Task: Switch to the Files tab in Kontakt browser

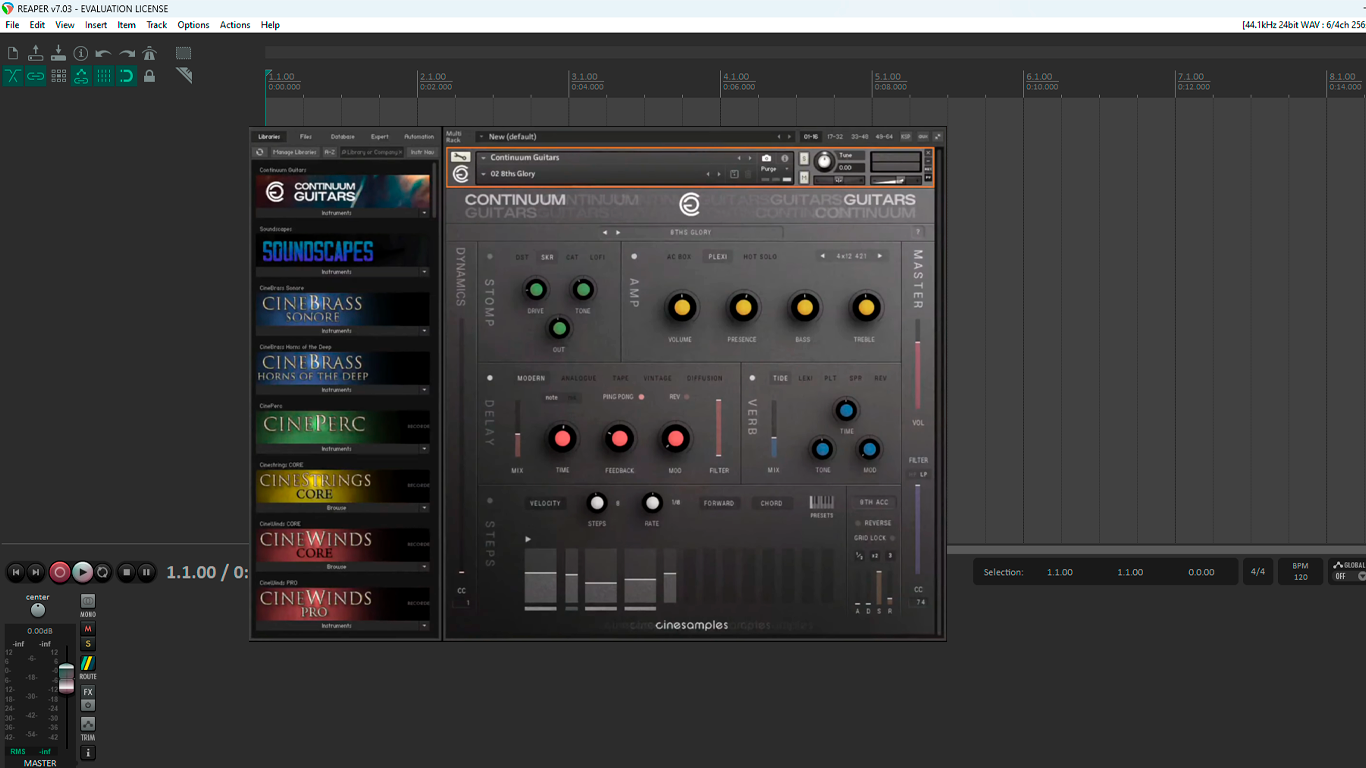Action: click(306, 137)
